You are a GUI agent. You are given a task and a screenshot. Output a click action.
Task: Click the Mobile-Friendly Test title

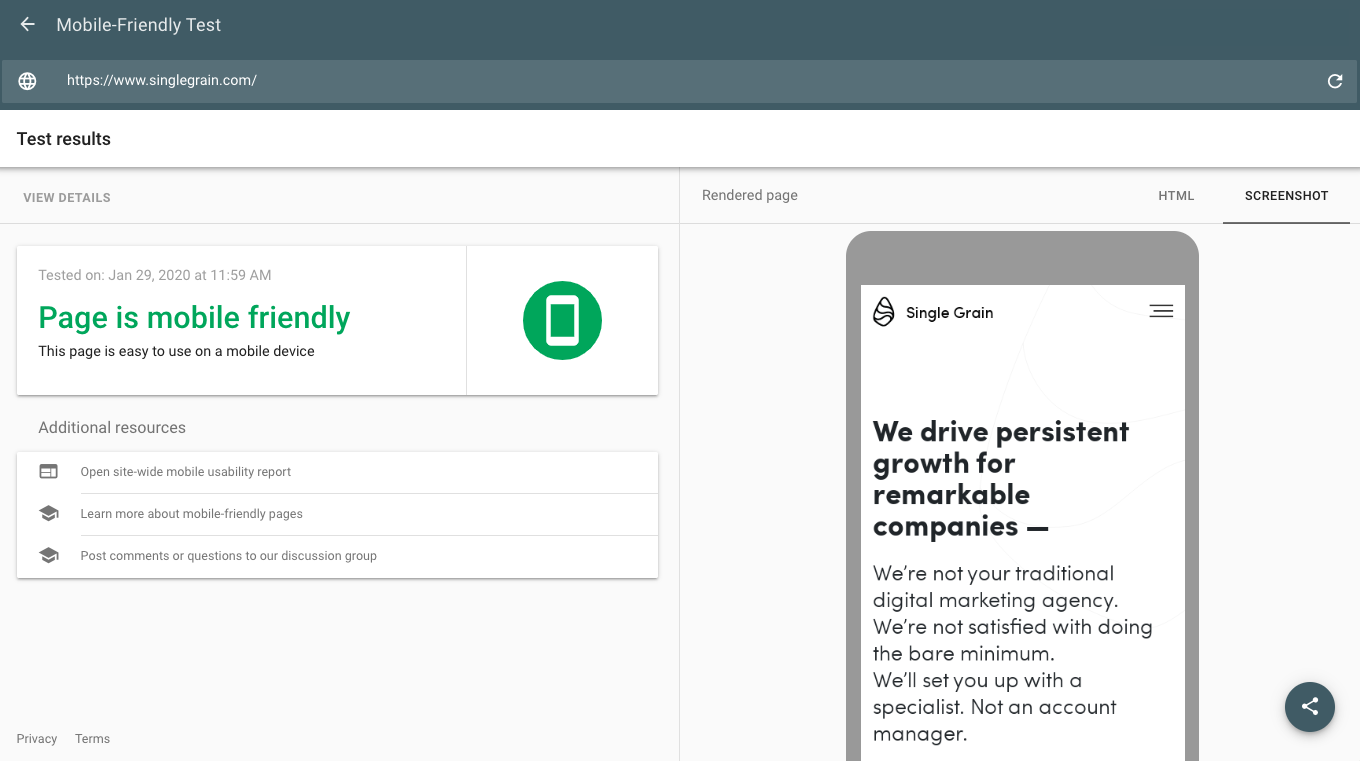(139, 25)
